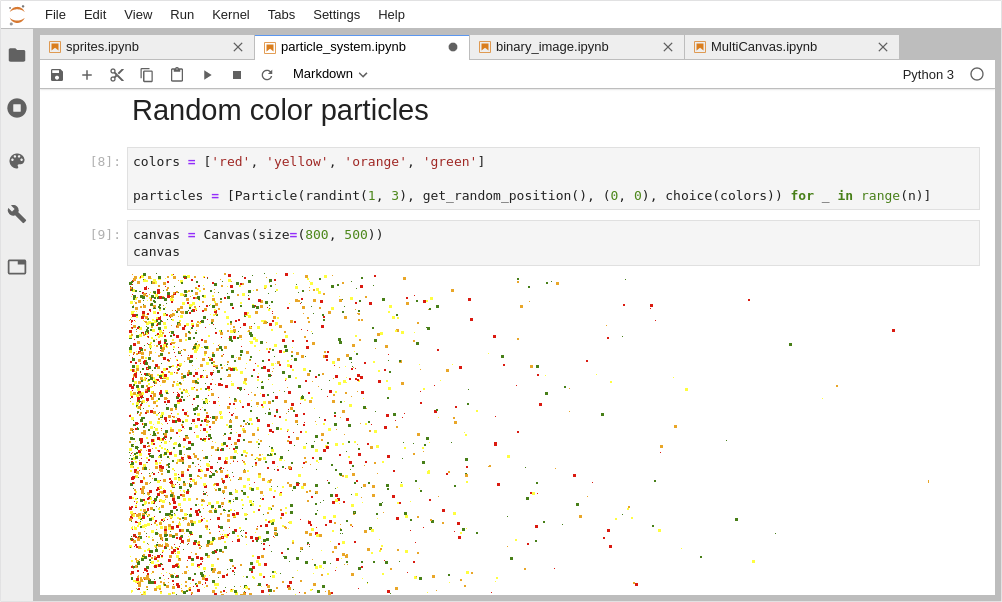Paste a cell using the clipboard icon
1002x602 pixels.
pyautogui.click(x=177, y=74)
